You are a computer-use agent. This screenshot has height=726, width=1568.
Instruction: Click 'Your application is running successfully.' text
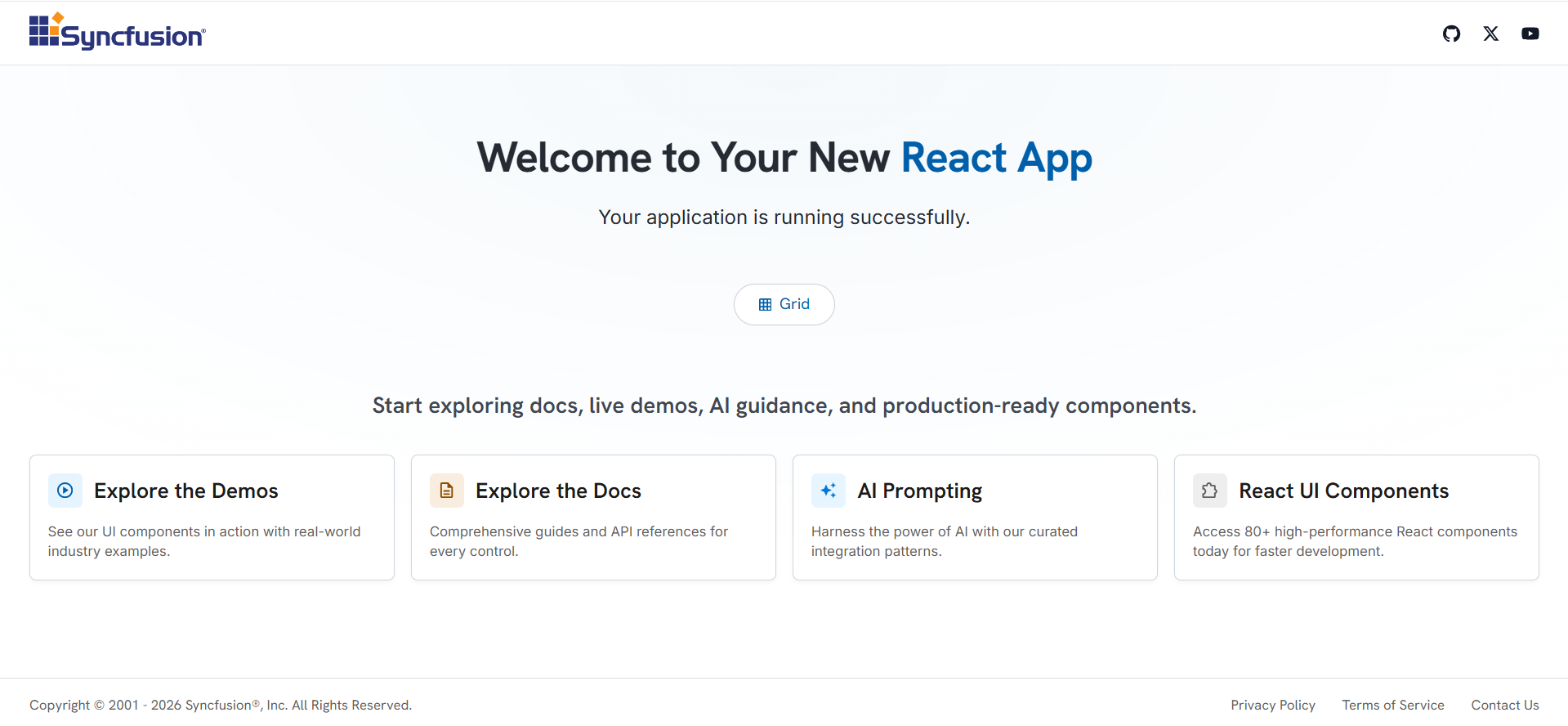(784, 217)
